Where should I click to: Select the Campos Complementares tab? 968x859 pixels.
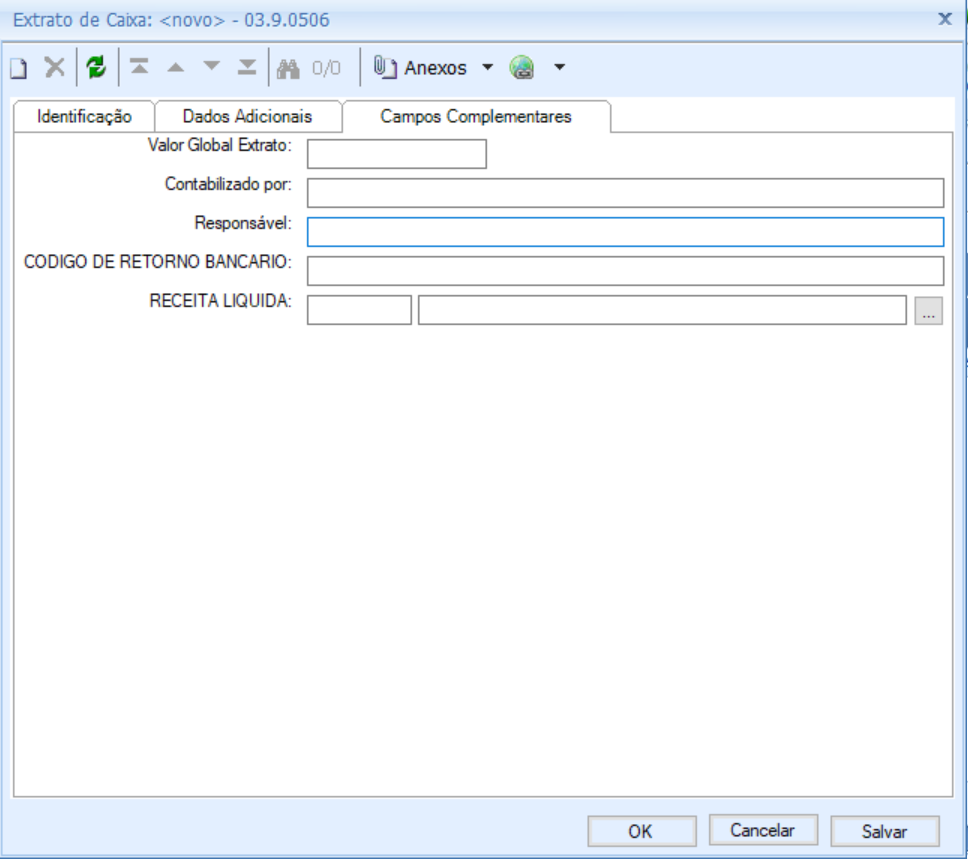(476, 117)
